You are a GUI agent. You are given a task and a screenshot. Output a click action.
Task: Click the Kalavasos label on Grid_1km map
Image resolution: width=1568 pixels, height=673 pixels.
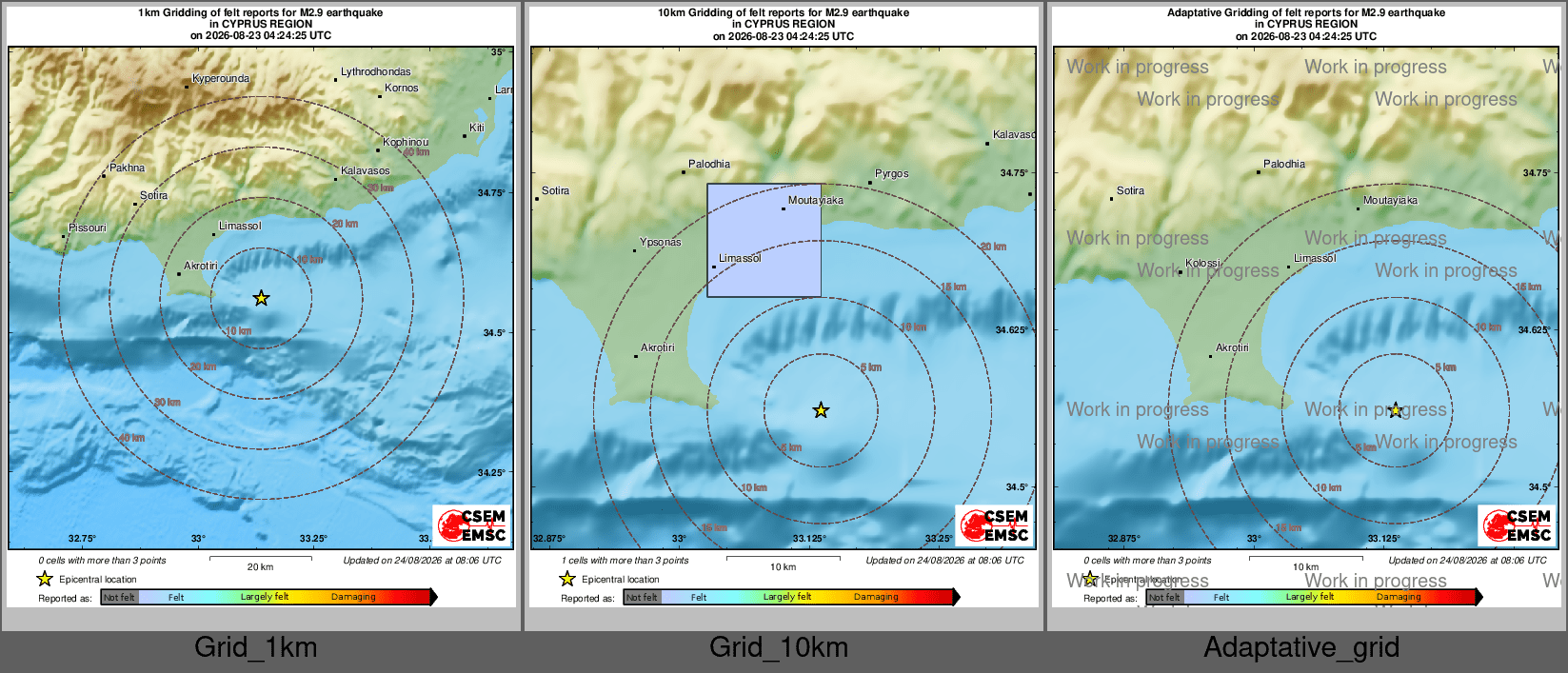click(x=366, y=170)
